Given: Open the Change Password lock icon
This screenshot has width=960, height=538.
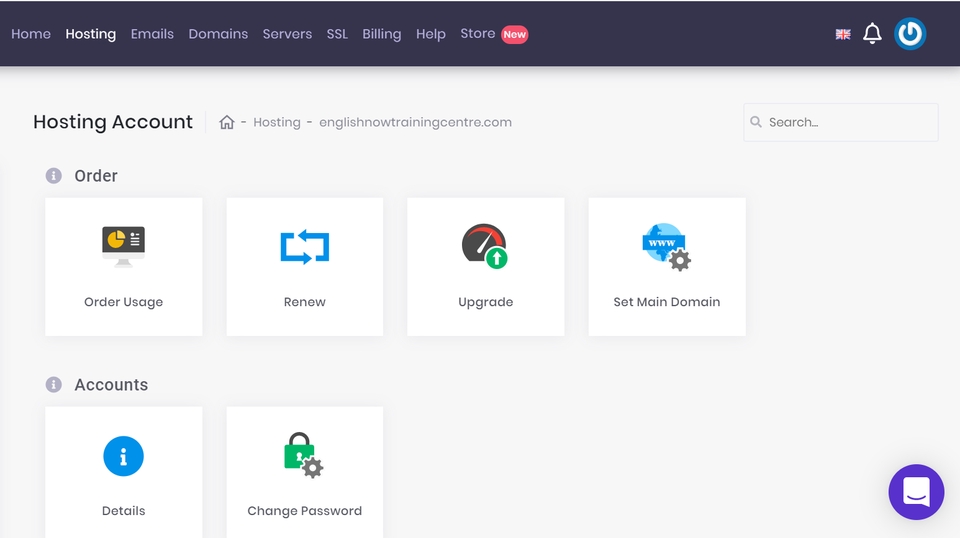Looking at the screenshot, I should 304,455.
